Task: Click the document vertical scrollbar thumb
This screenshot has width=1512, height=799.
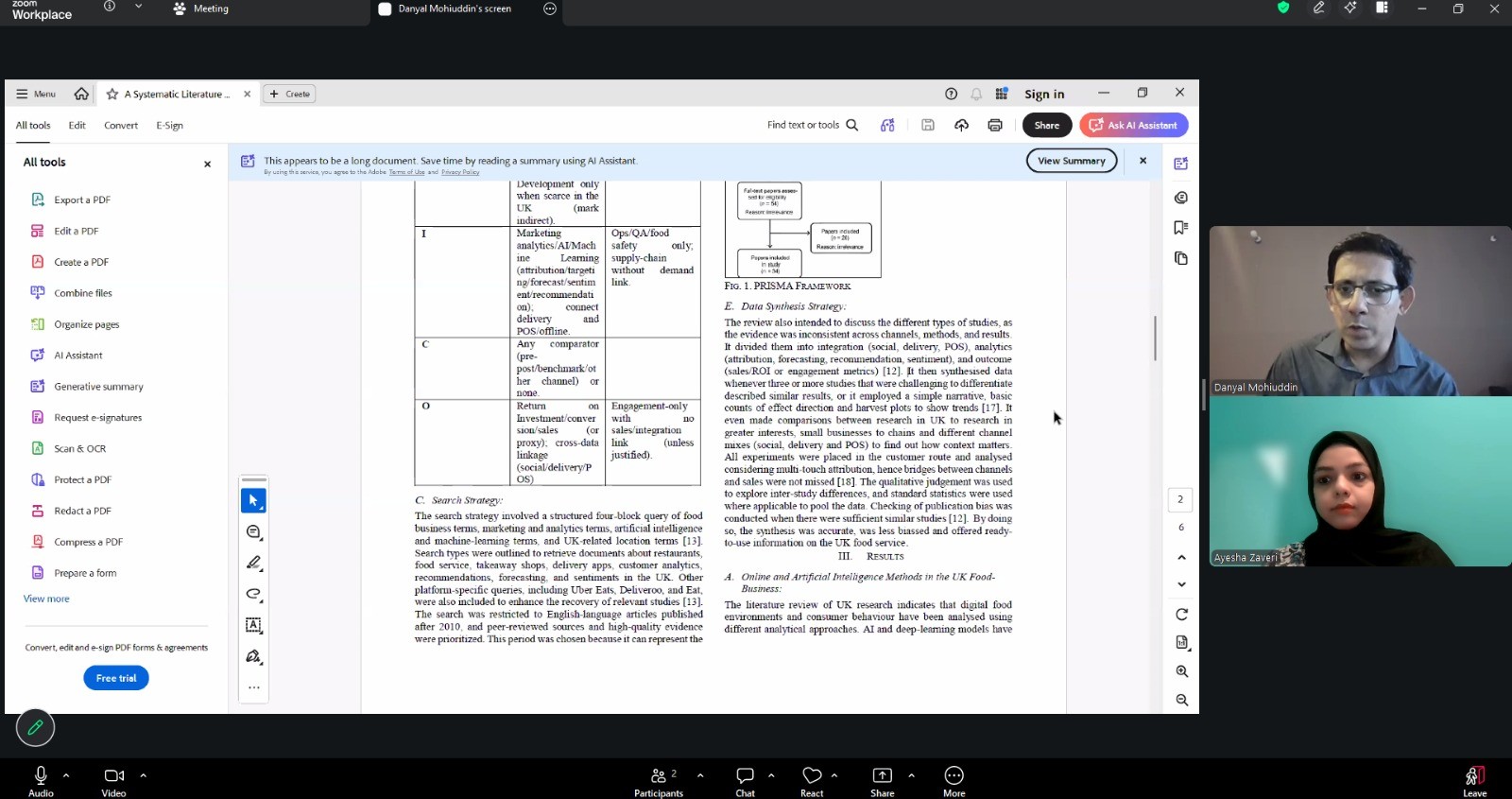Action: point(1155,338)
